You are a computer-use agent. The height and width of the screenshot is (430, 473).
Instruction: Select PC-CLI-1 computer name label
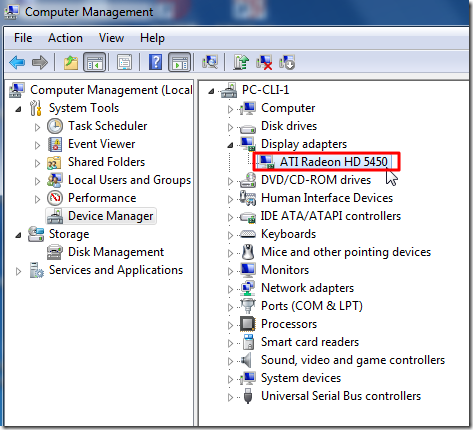(265, 90)
